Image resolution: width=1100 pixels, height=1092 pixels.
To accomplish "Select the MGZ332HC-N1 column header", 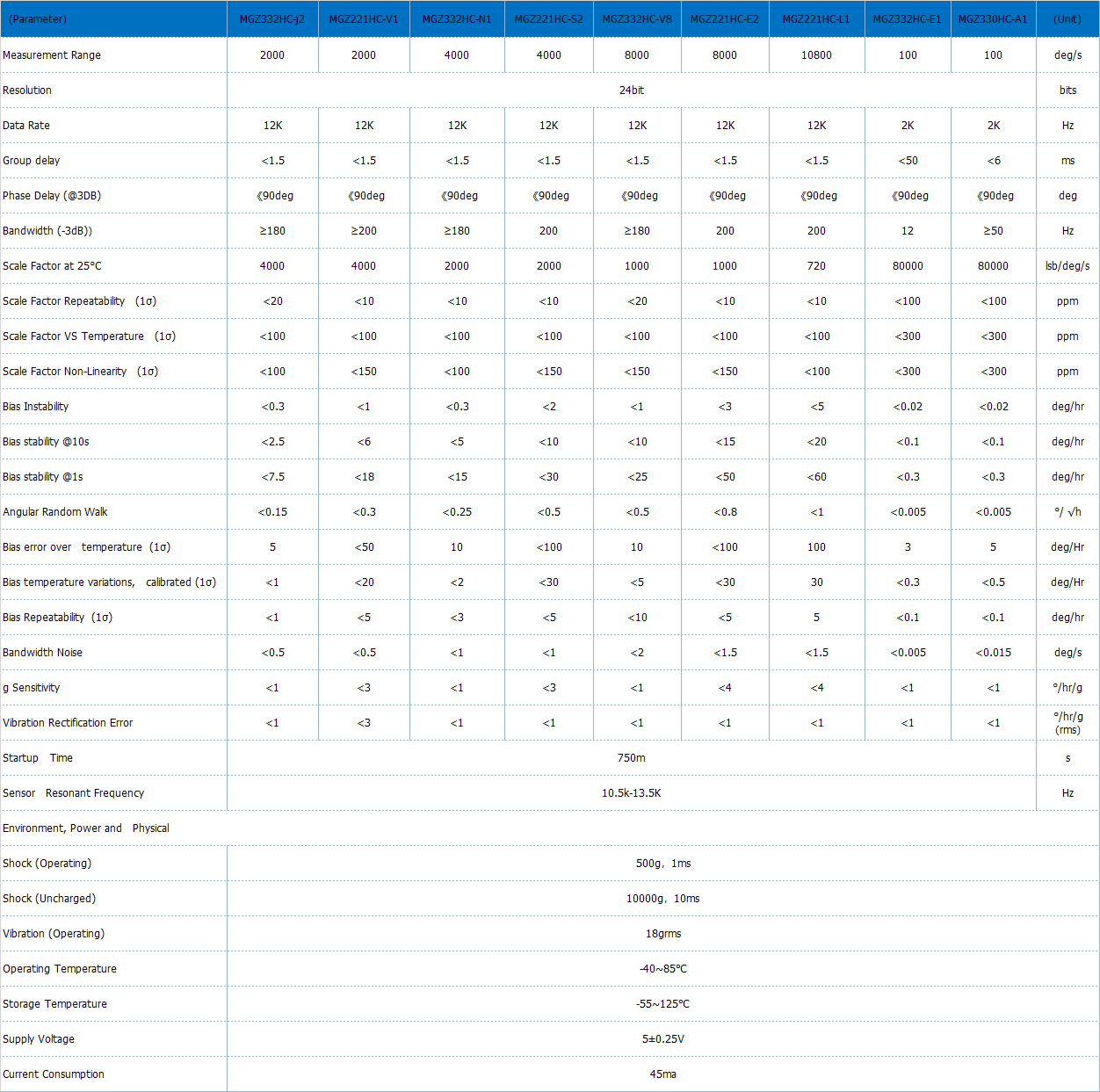I will coord(456,19).
